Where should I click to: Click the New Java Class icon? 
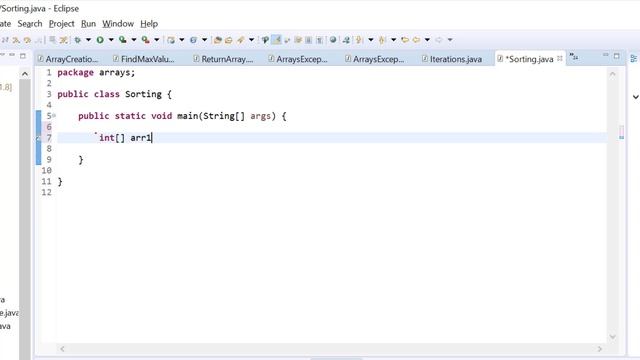coord(193,40)
